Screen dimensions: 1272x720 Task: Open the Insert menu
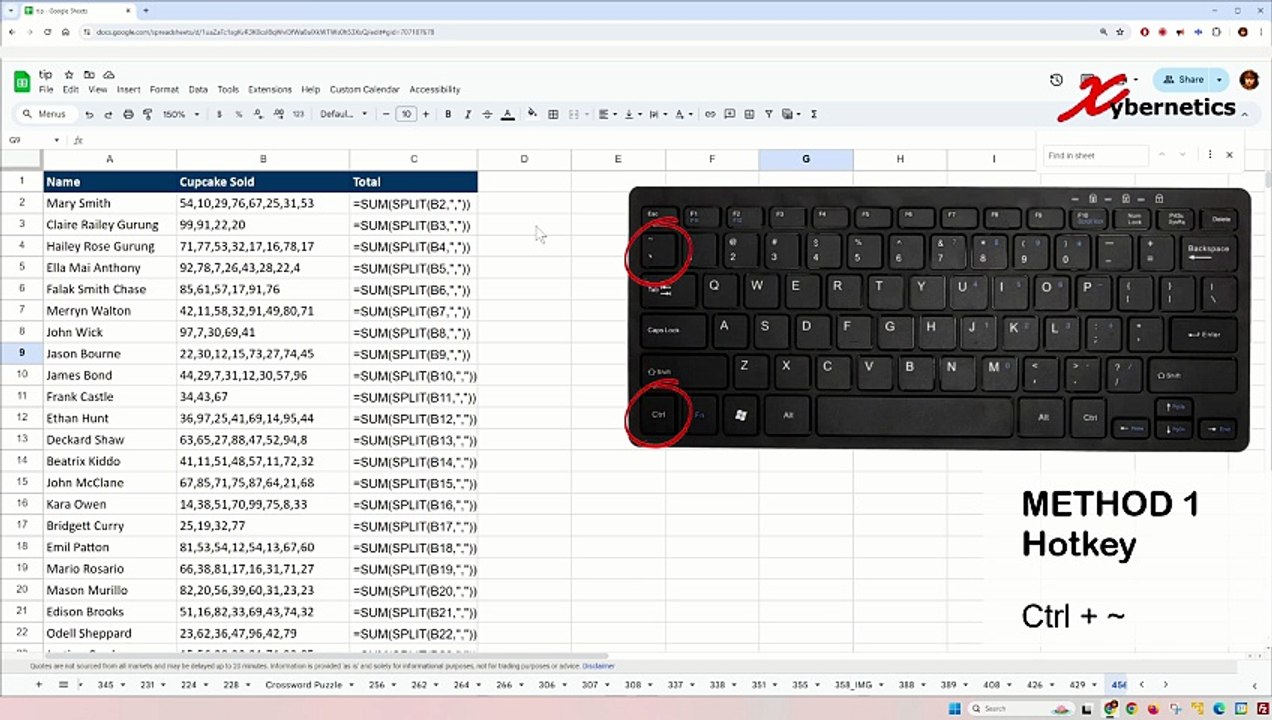click(x=128, y=90)
